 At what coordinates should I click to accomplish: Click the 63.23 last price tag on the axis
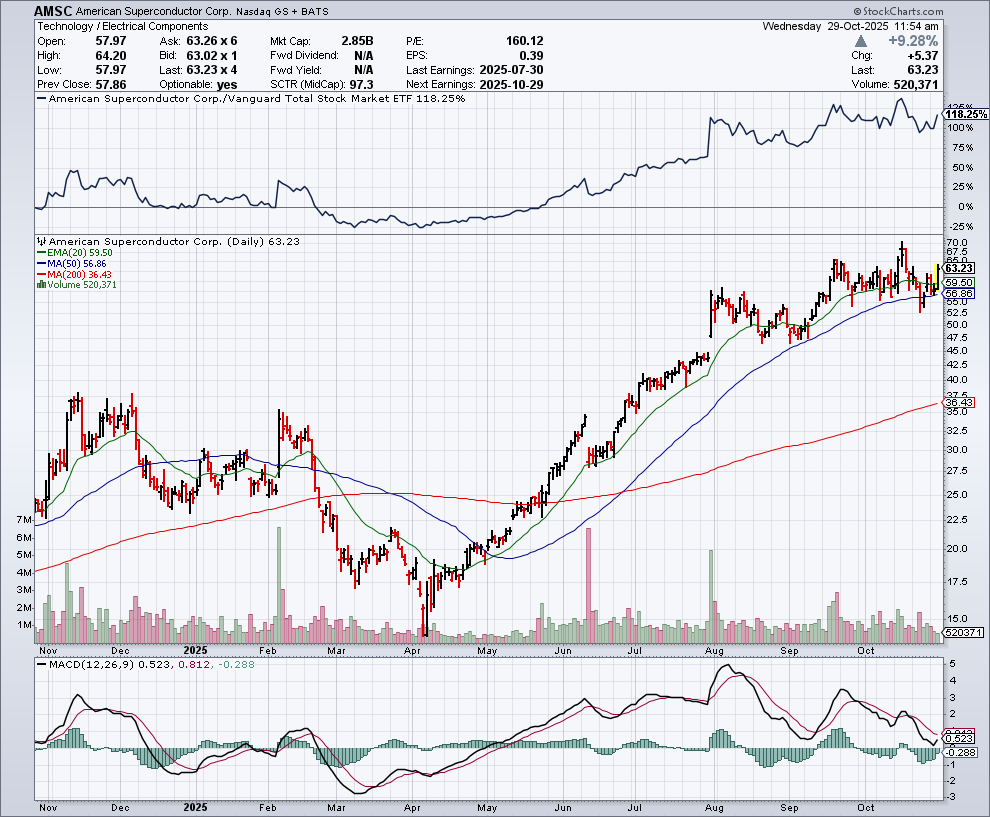[x=958, y=268]
